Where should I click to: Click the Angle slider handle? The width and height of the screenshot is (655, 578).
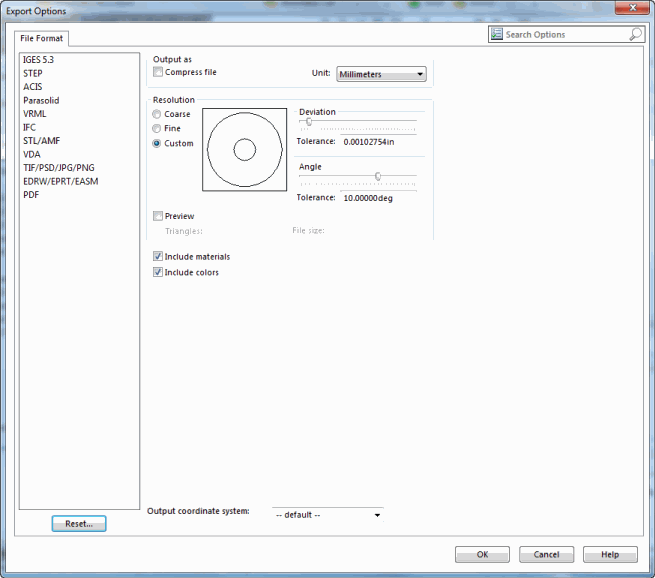tap(378, 176)
